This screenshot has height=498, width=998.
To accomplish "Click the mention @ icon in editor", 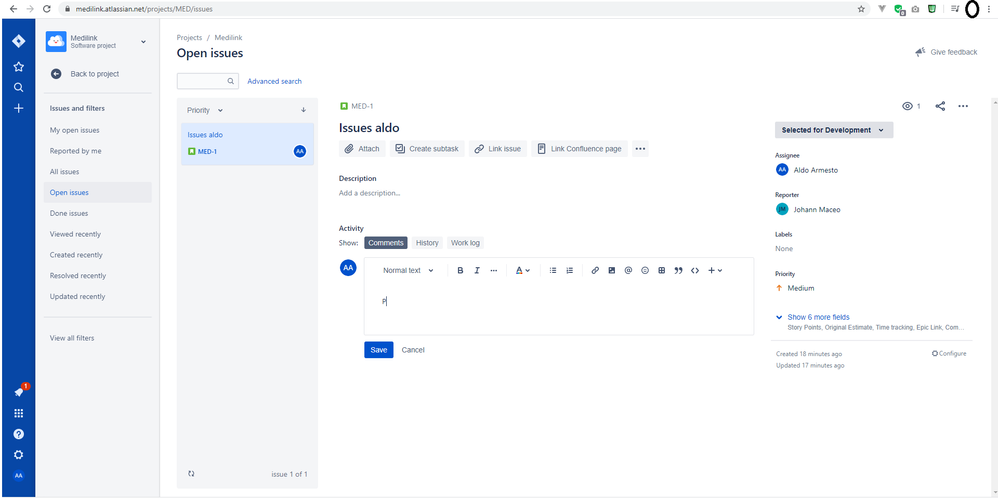I will click(628, 270).
